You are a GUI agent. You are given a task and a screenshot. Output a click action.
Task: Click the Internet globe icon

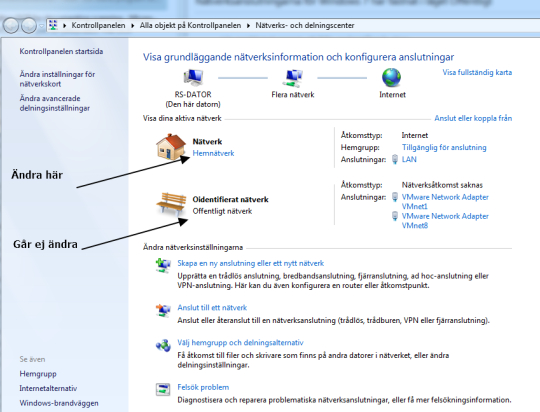point(392,78)
